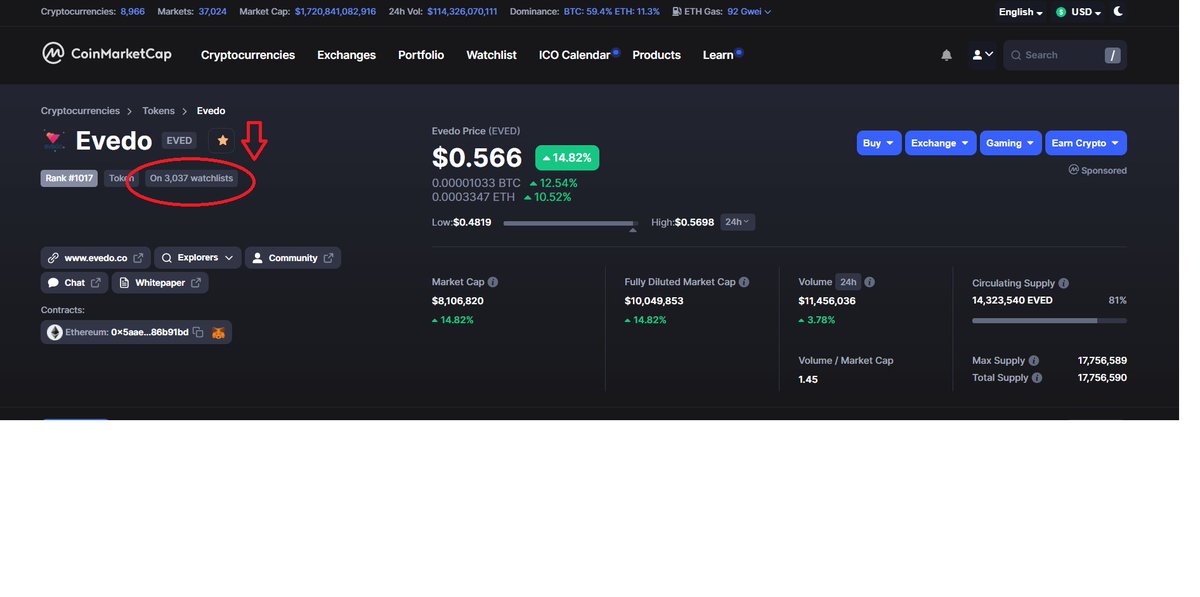Viewport: 1200px width, 597px height.
Task: Click the Evedo token logo
Action: click(x=54, y=141)
